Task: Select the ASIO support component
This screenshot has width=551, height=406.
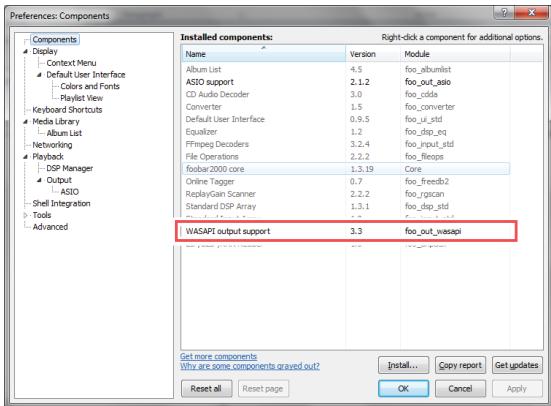Action: (346, 82)
